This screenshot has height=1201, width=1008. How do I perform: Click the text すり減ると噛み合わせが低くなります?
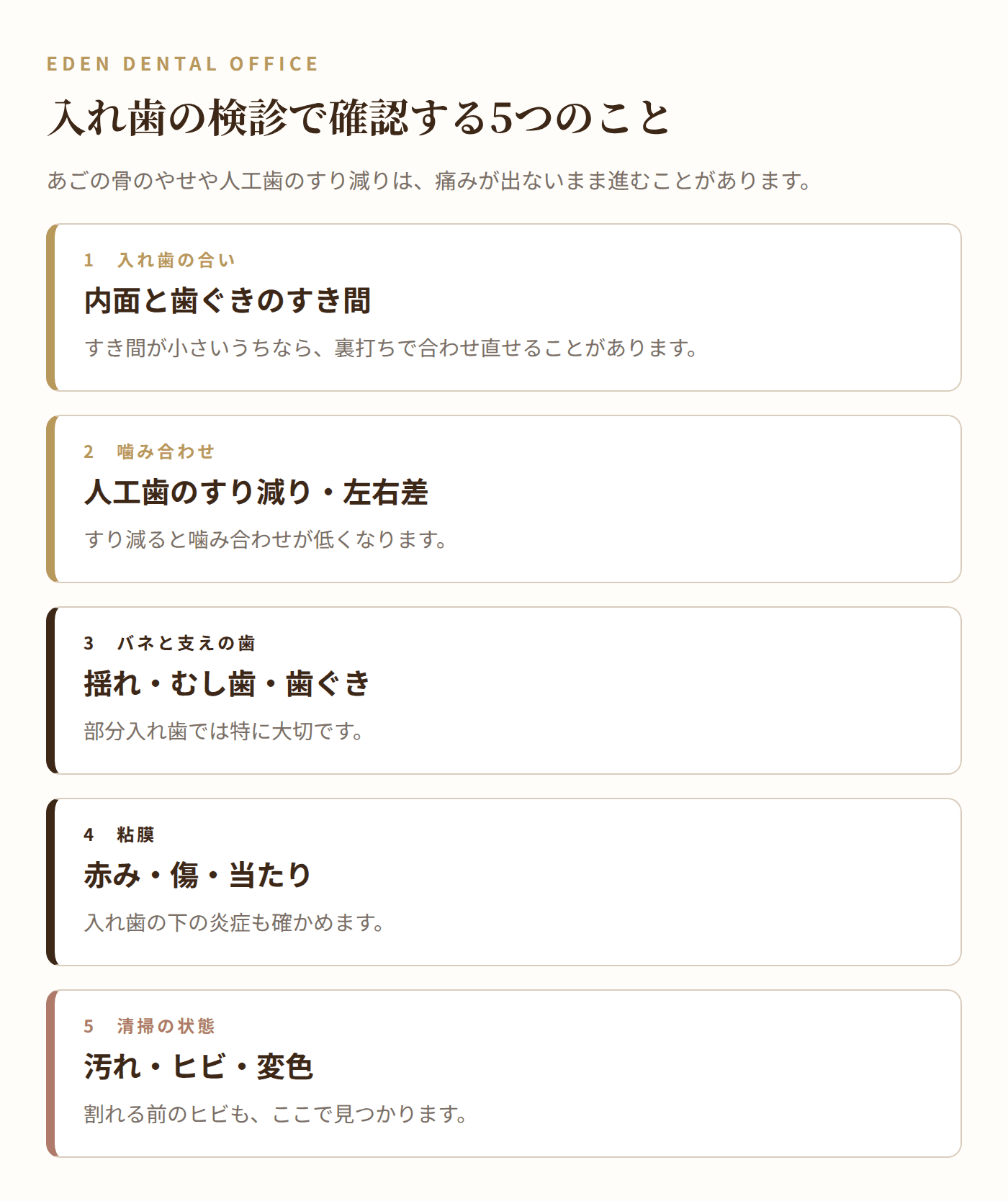click(266, 540)
